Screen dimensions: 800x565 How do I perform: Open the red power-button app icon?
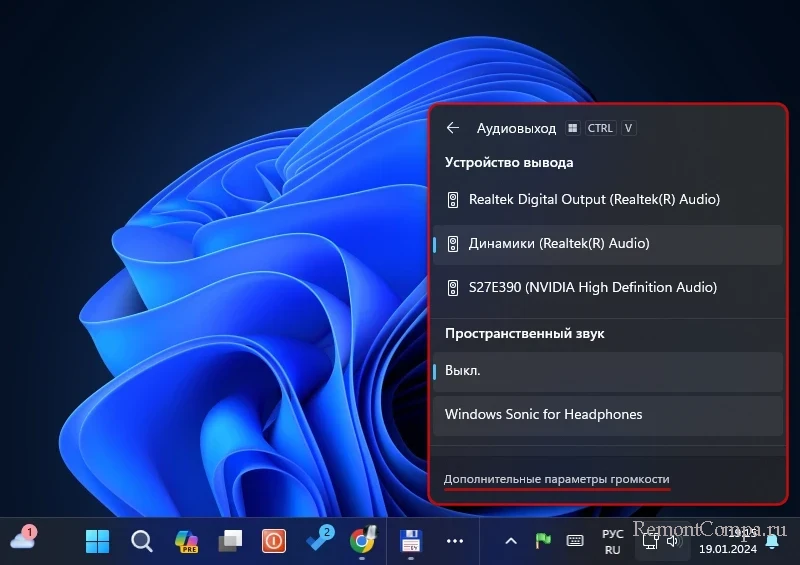click(274, 541)
